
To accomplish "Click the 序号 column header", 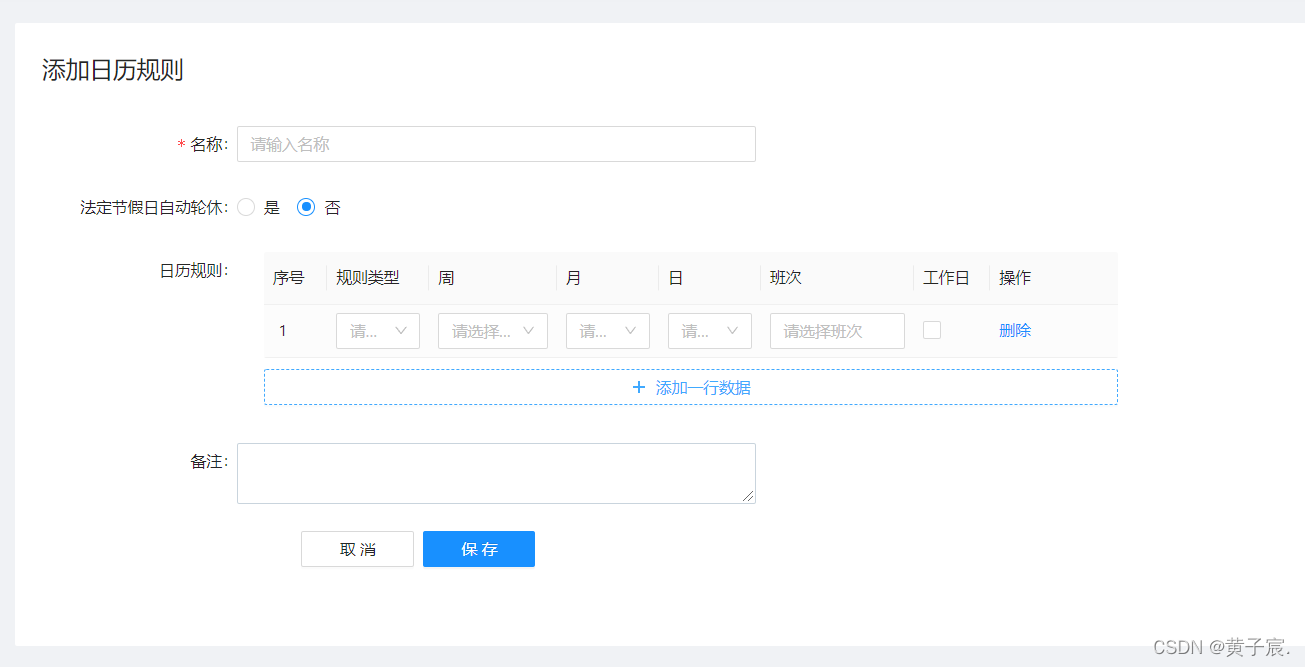I will click(x=290, y=277).
